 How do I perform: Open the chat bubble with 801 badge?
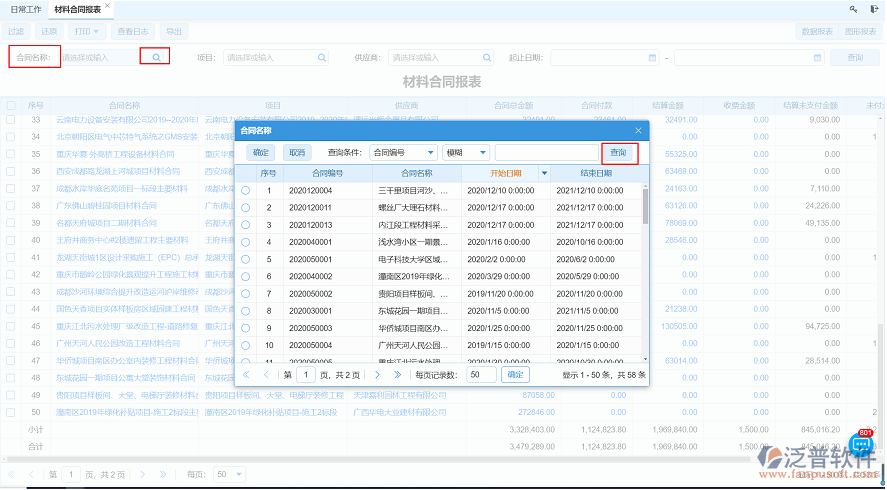[x=862, y=445]
